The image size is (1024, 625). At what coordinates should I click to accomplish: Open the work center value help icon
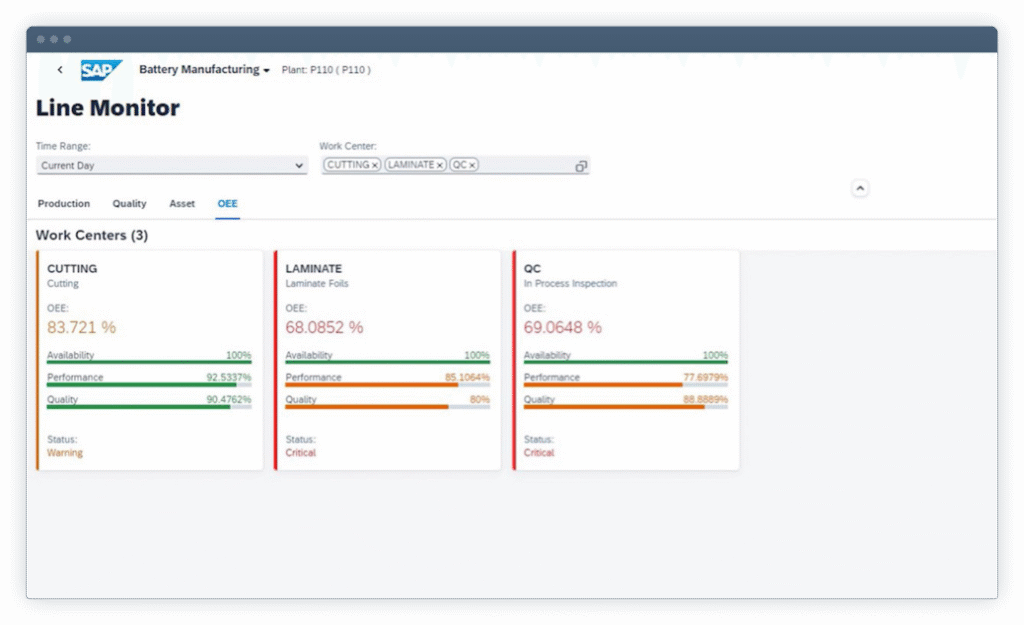[581, 166]
